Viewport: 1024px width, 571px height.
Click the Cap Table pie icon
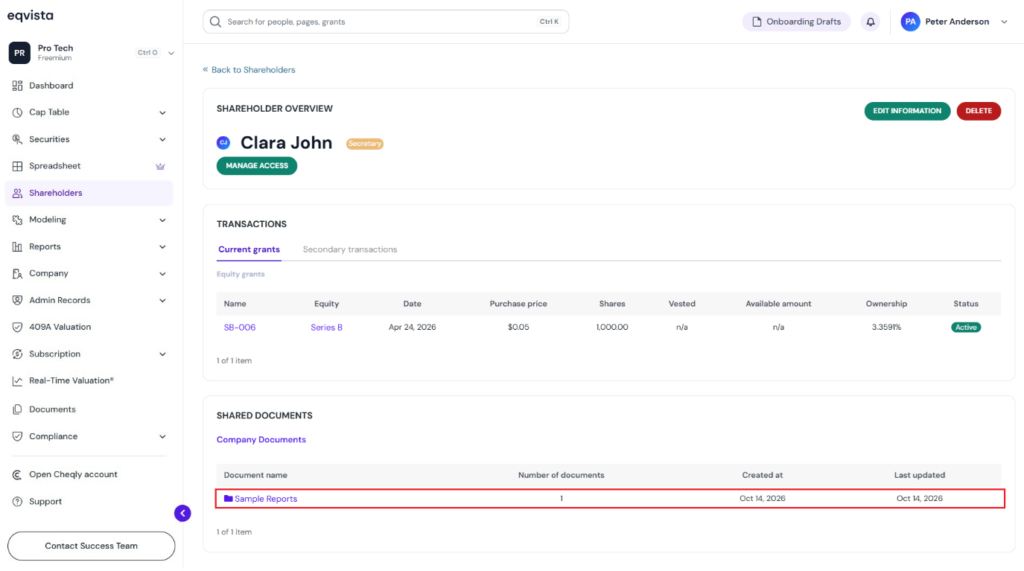coord(17,112)
